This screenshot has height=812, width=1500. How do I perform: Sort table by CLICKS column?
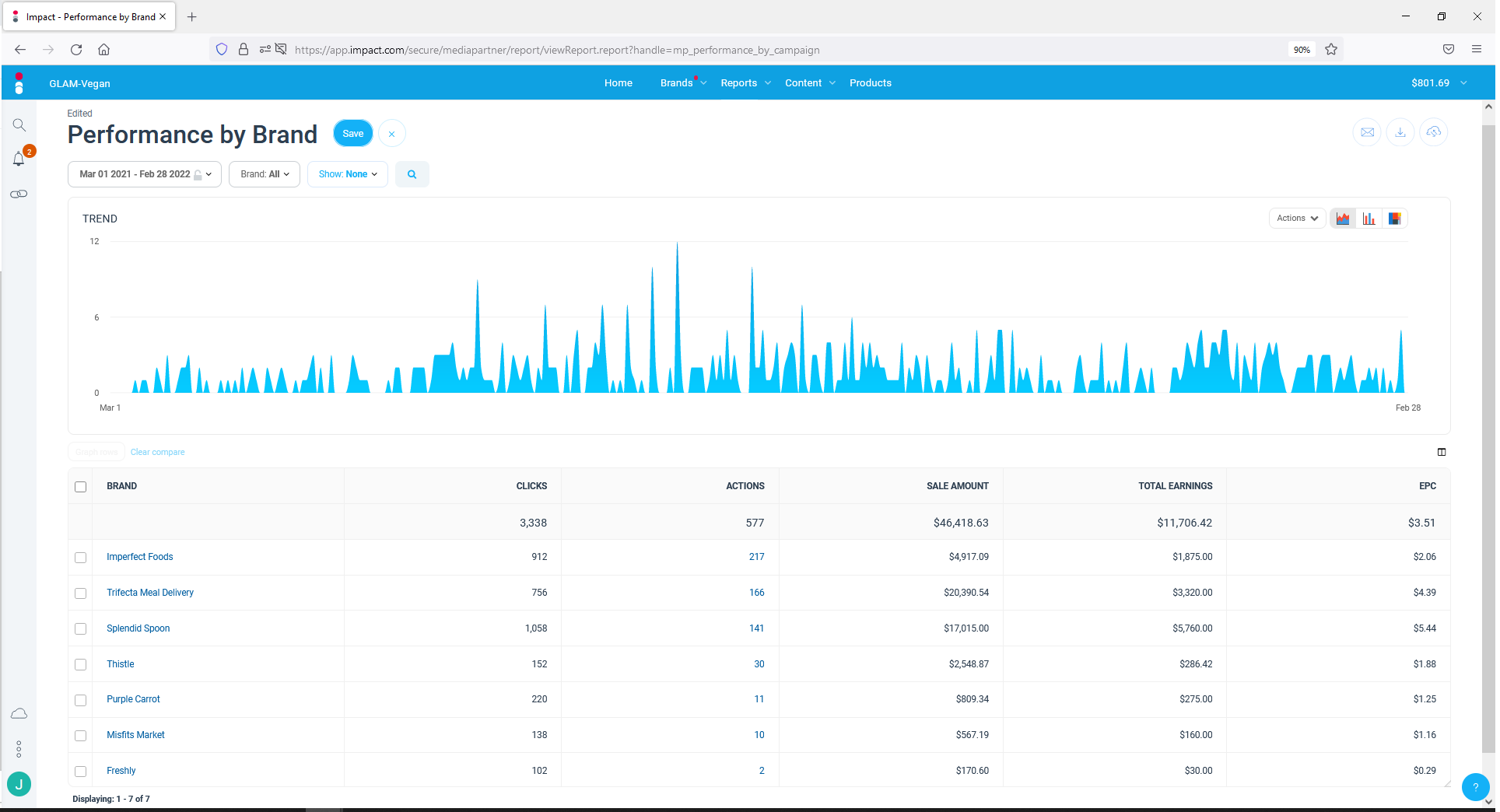pyautogui.click(x=531, y=486)
